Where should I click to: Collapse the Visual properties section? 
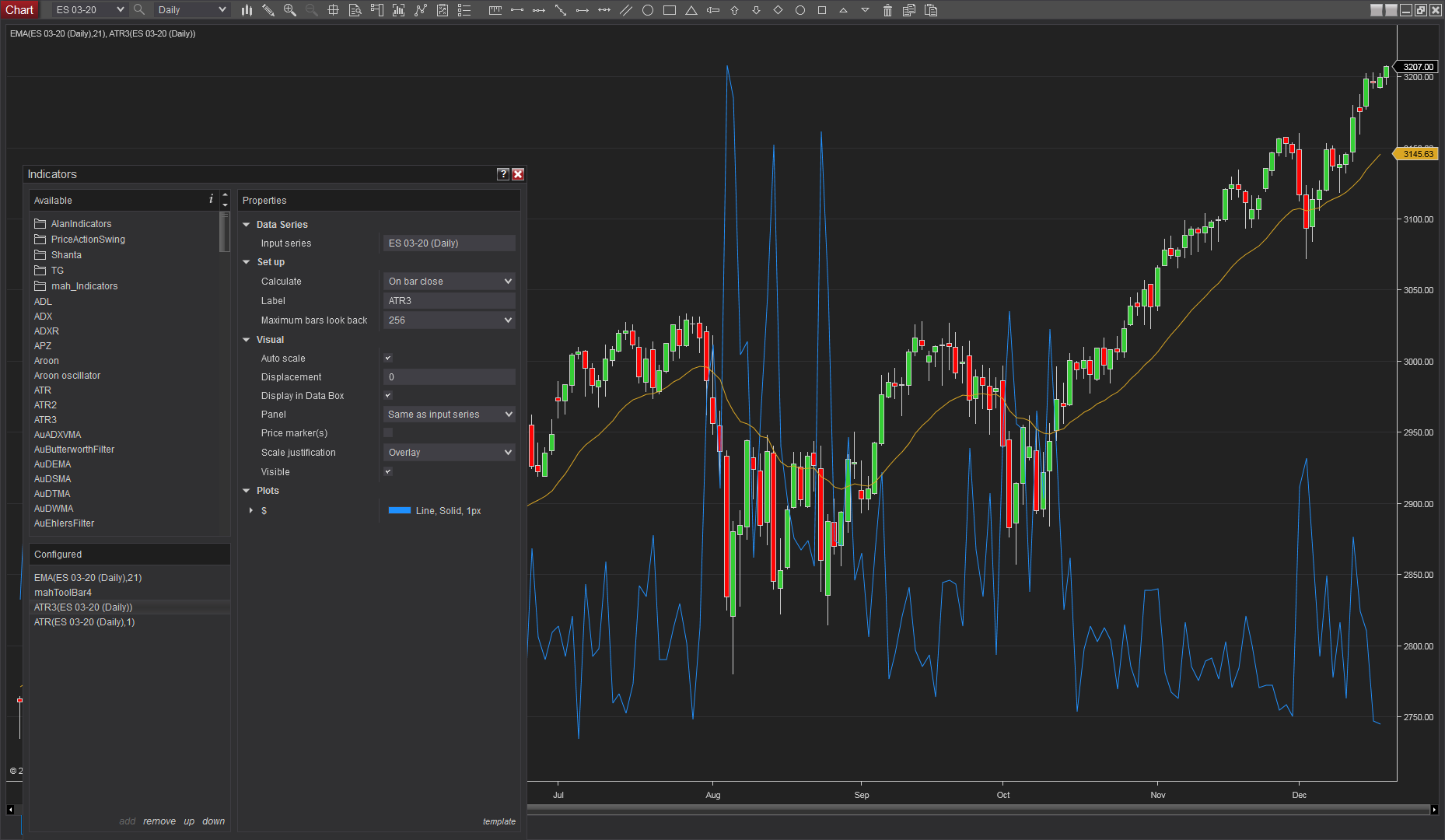click(x=247, y=340)
